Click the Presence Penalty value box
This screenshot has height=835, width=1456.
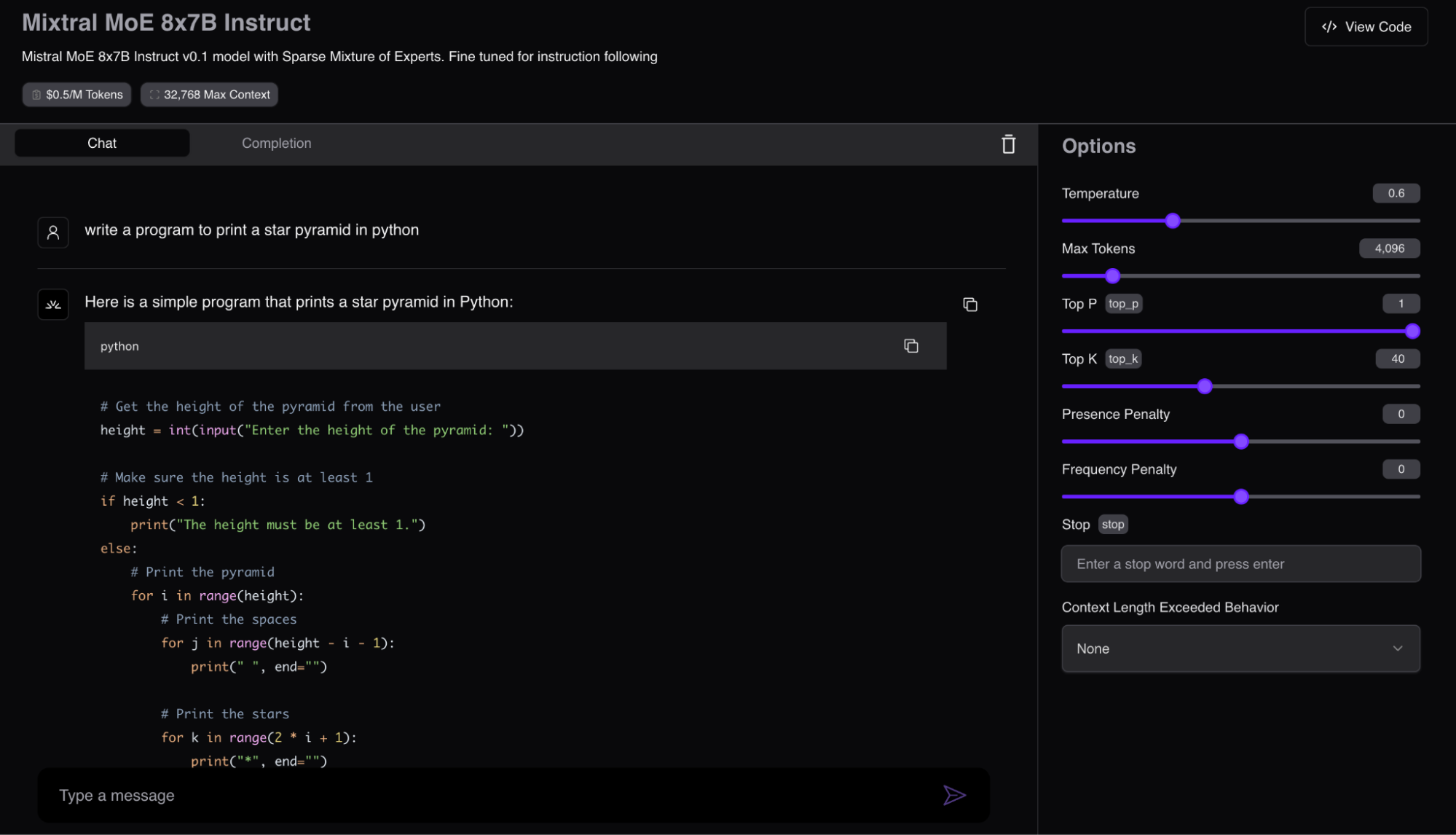pos(1401,414)
